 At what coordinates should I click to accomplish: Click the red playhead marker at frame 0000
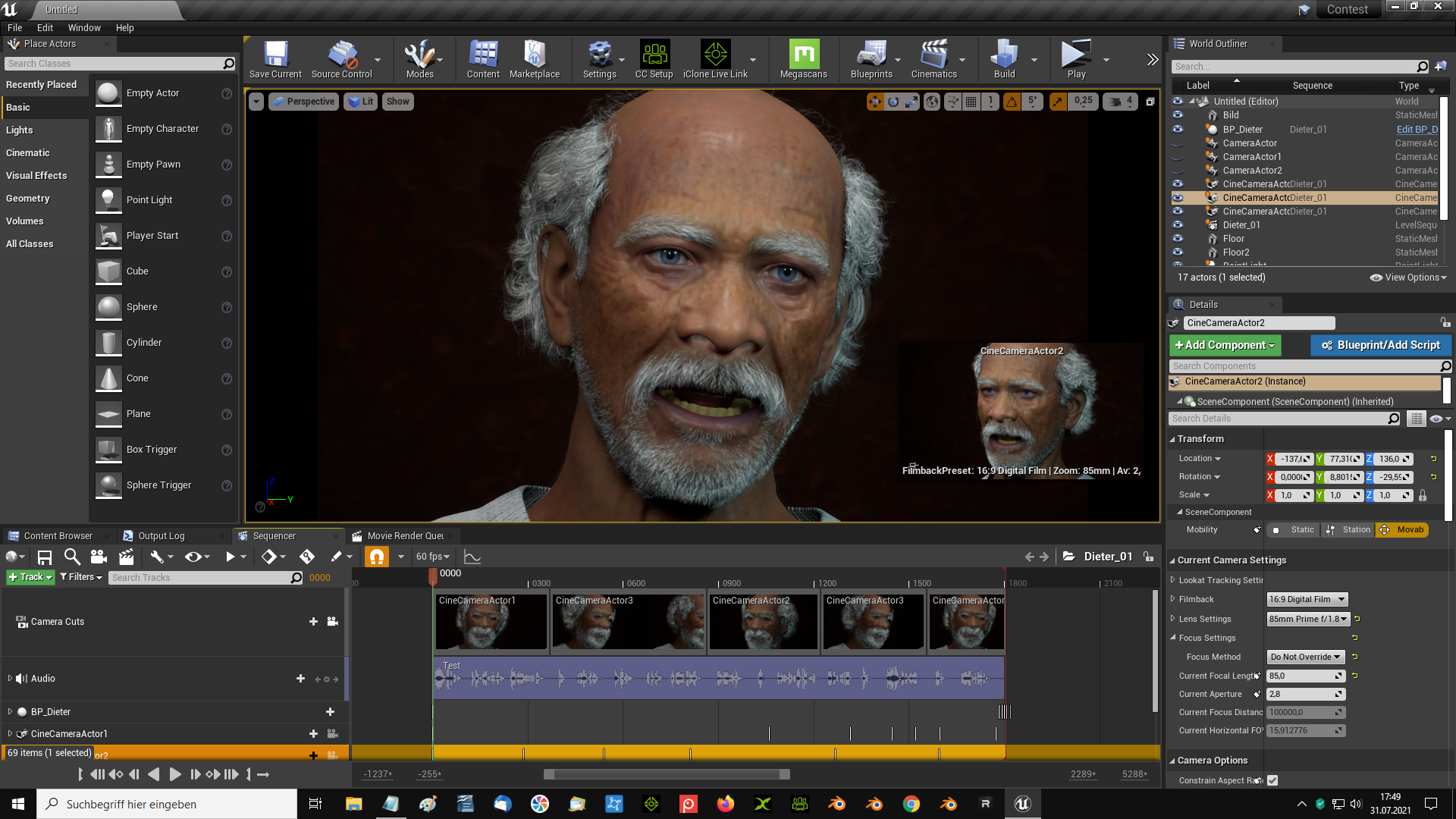pos(433,576)
